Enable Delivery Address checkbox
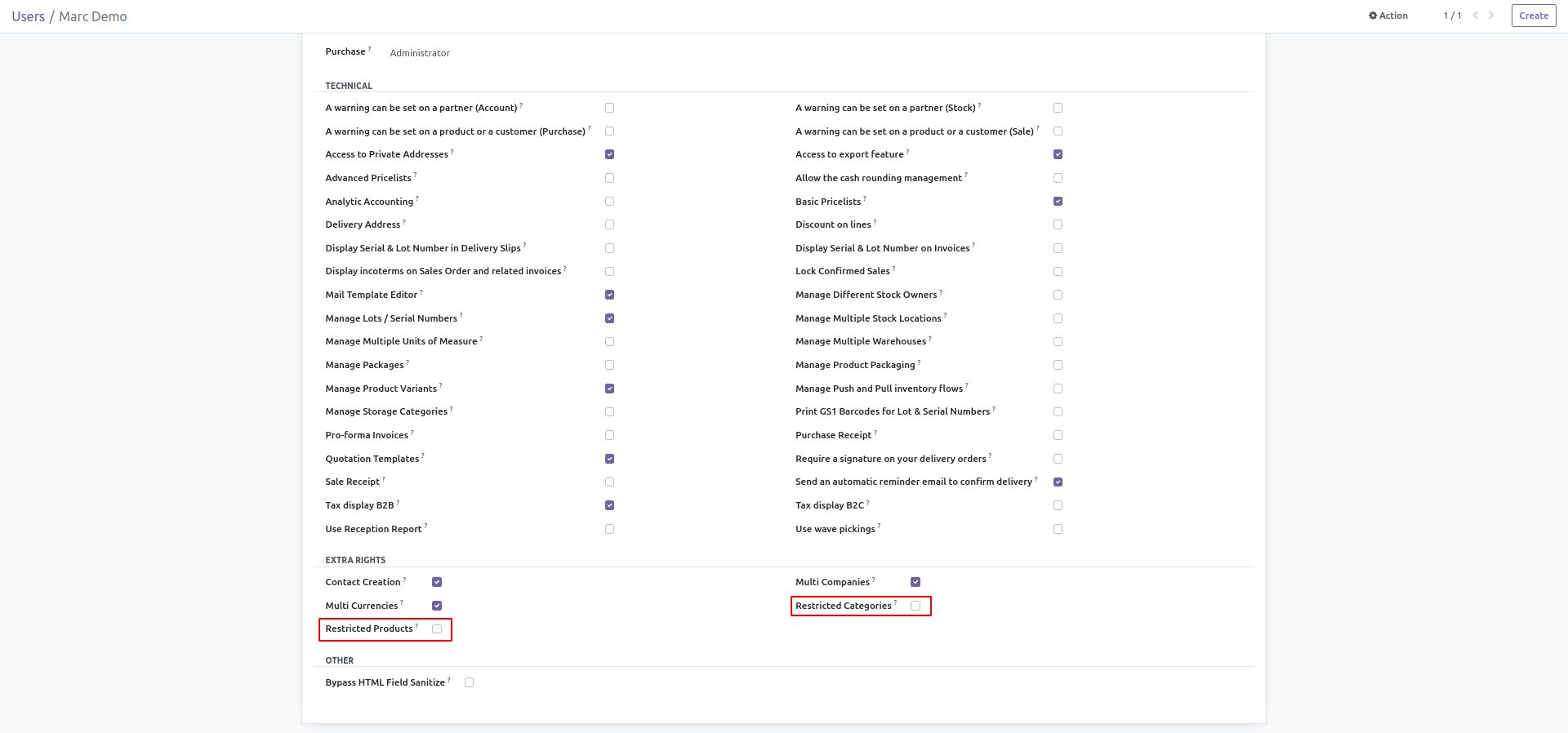The width and height of the screenshot is (1568, 733). tap(609, 224)
